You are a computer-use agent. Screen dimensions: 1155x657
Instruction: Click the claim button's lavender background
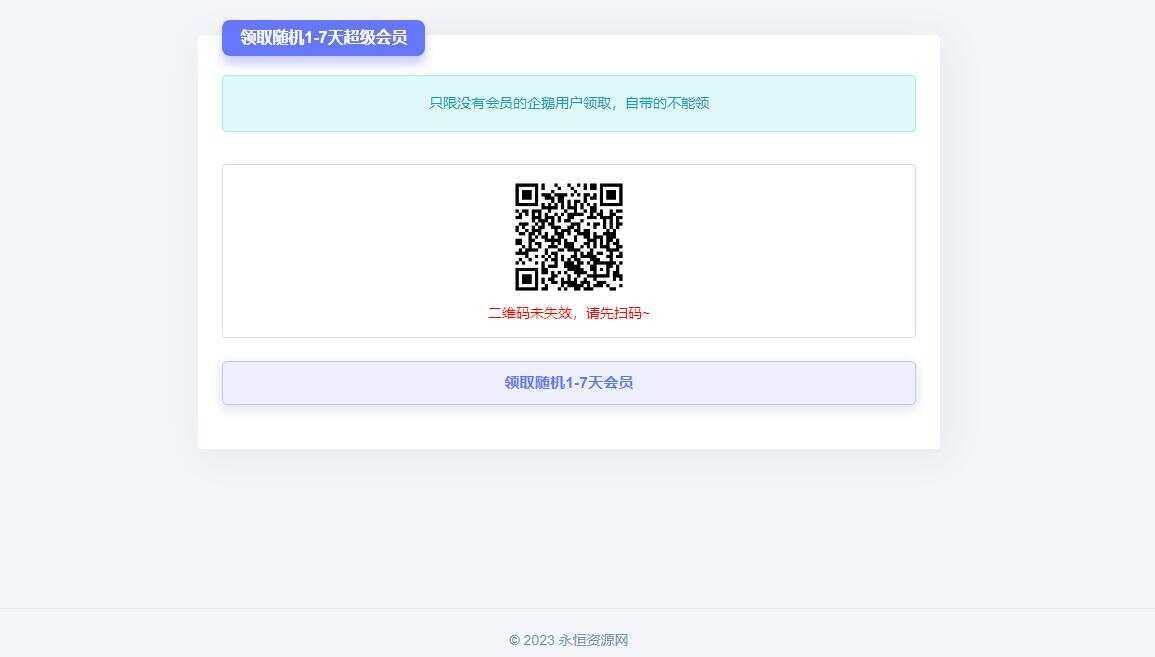click(x=330, y=383)
